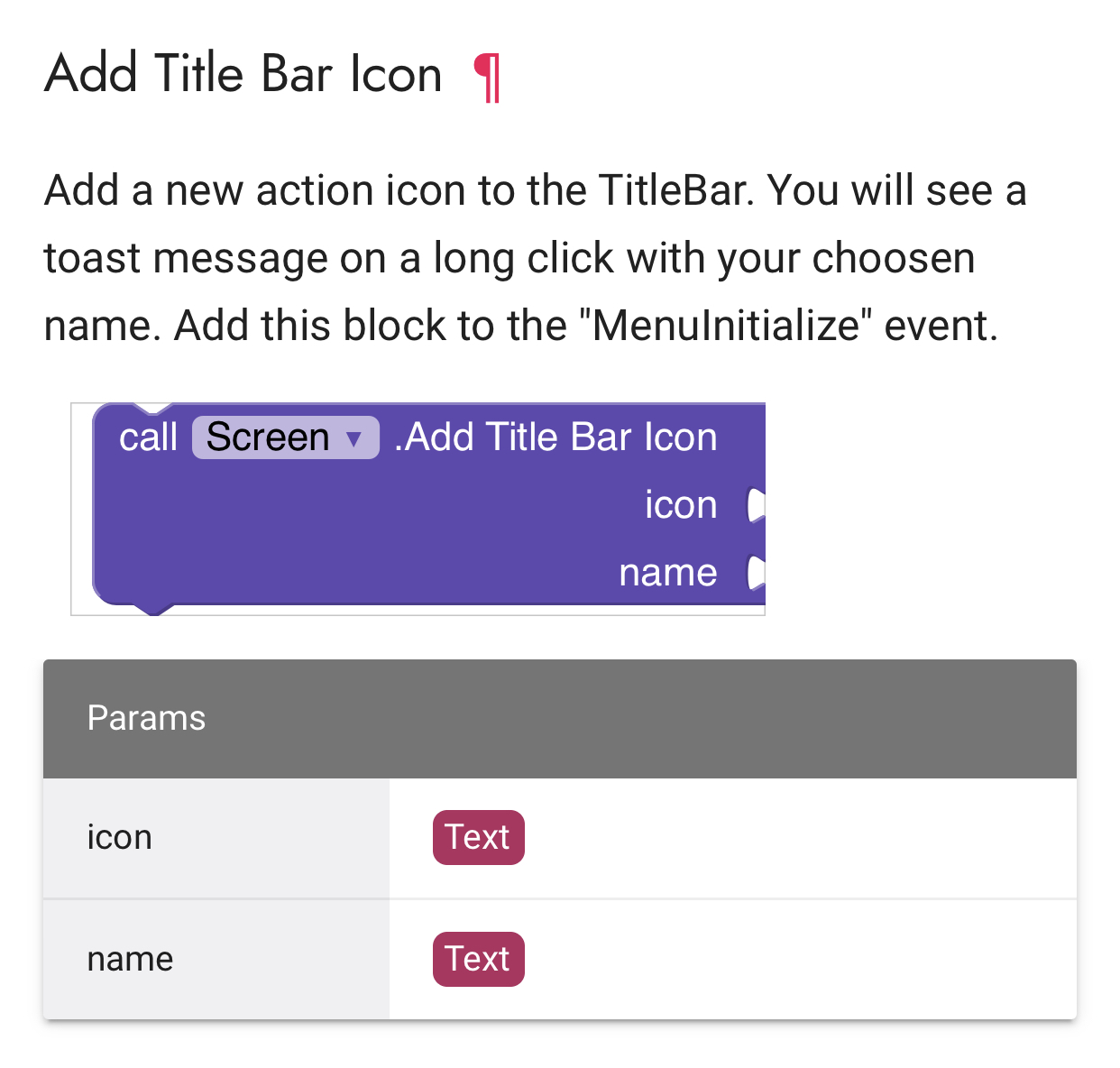Click the Text badge in icon row
1120x1068 pixels.
(478, 837)
